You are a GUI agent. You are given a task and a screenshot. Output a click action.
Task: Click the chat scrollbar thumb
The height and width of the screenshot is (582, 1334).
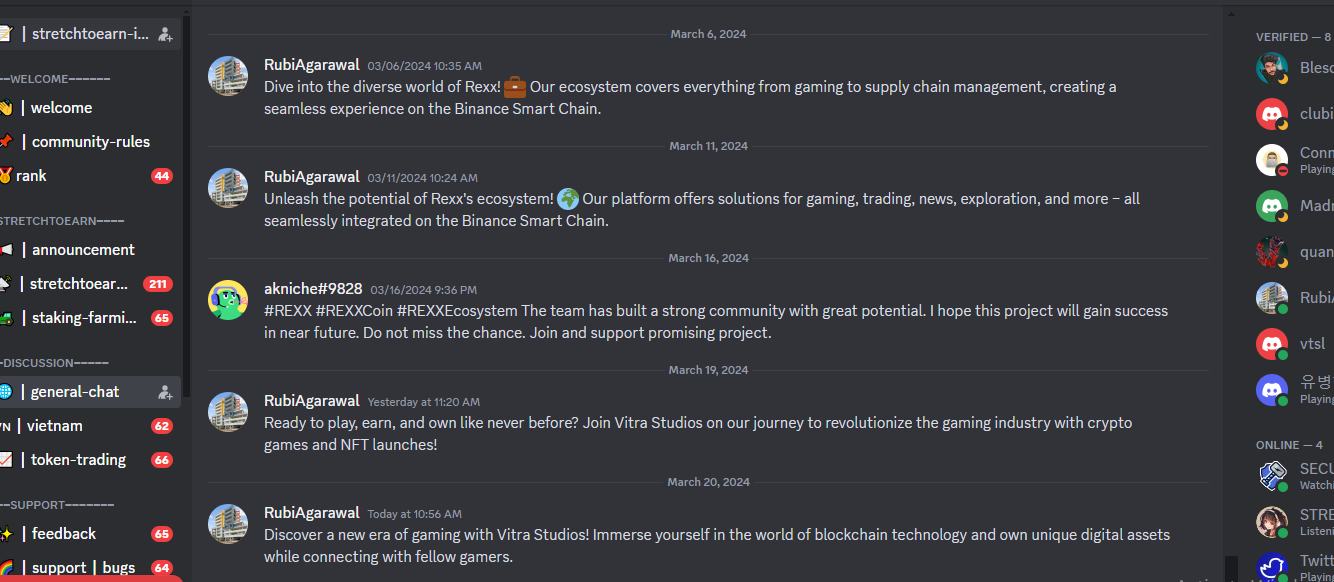coord(1231,568)
